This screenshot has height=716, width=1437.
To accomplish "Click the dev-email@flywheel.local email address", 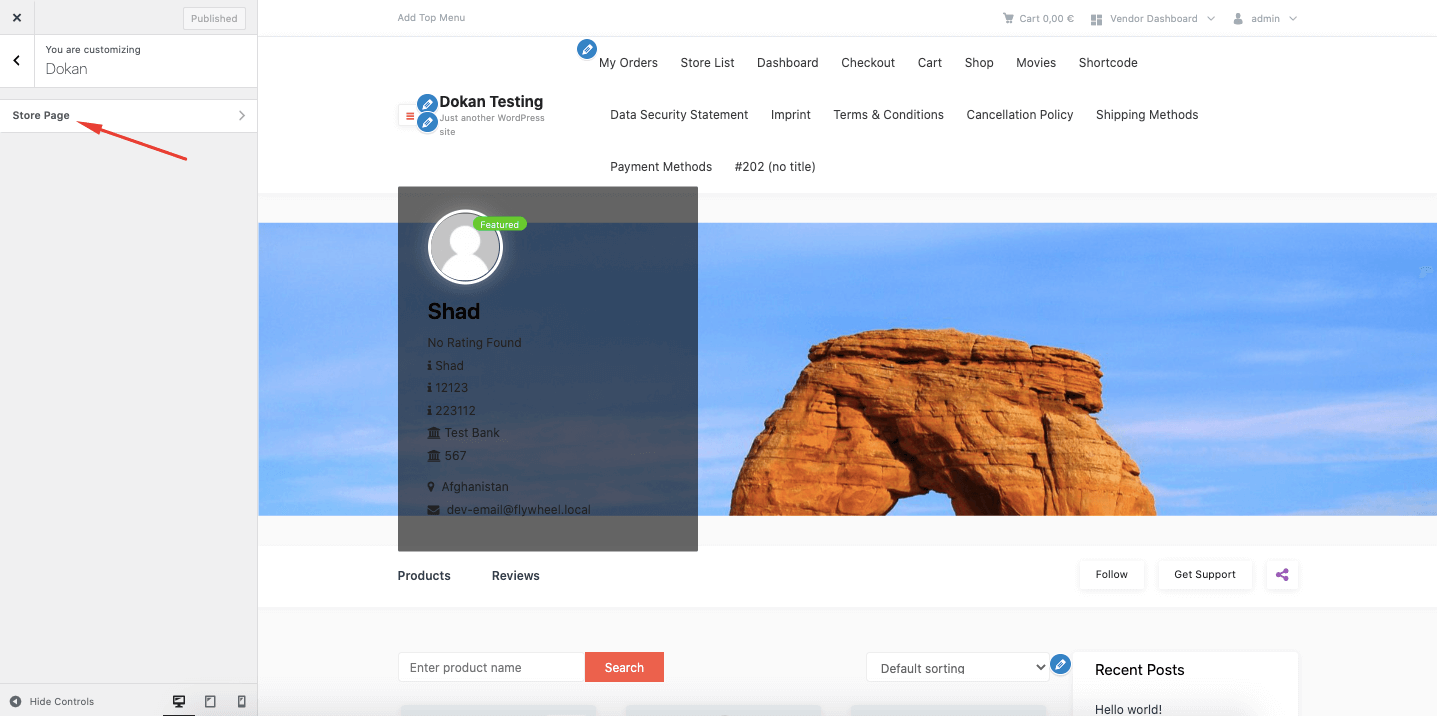I will 518,510.
